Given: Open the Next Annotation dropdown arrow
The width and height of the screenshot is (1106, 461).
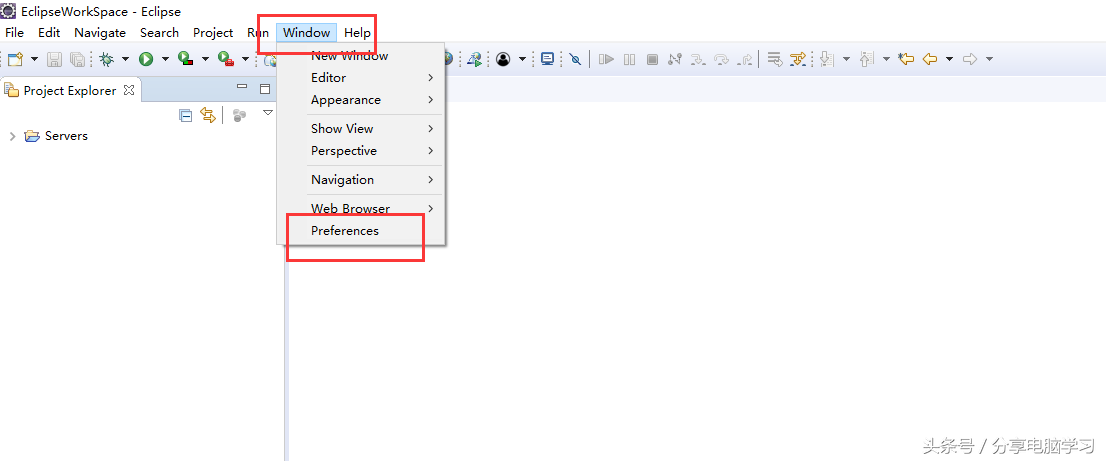Looking at the screenshot, I should [846, 59].
